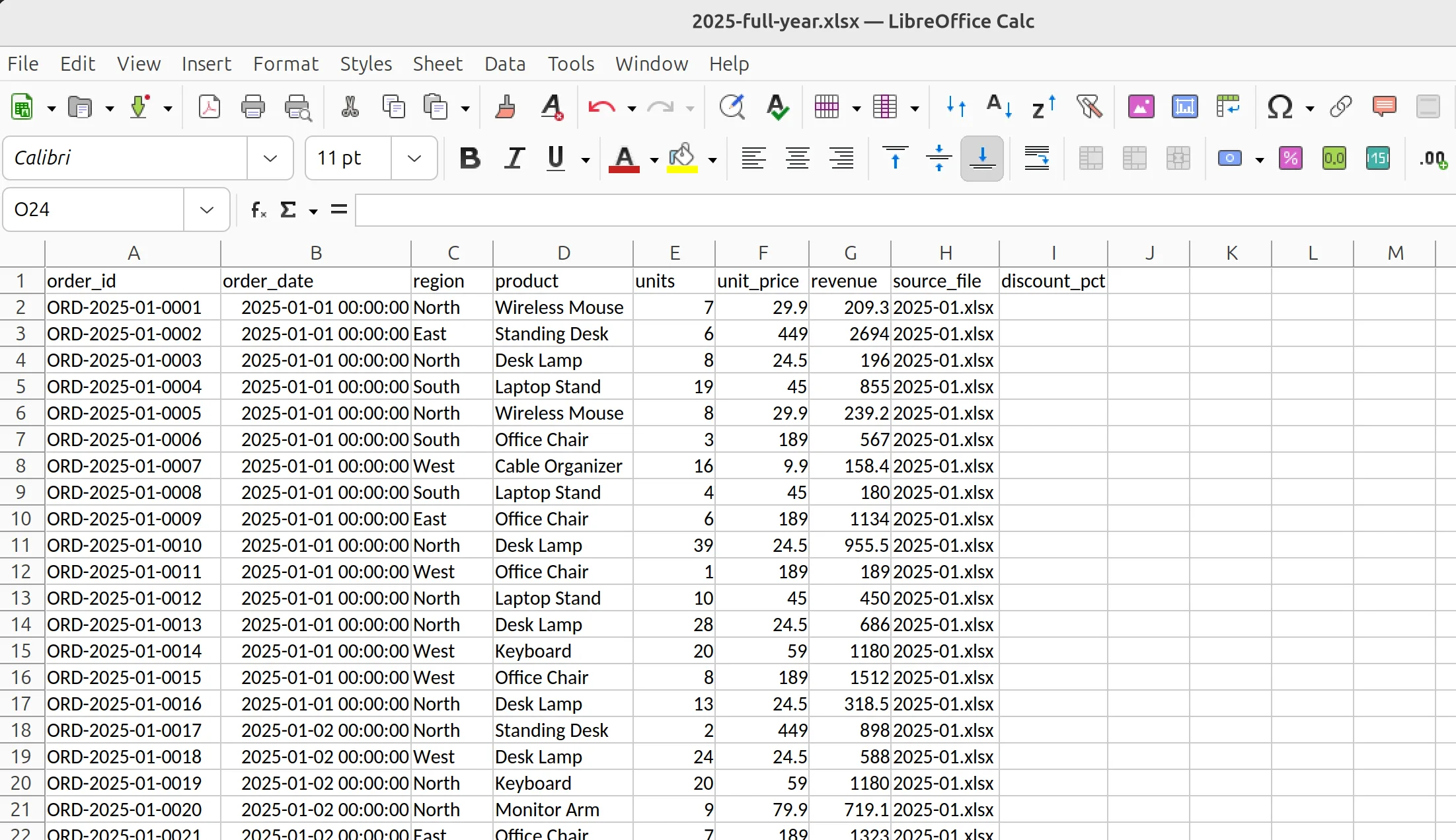Open the Paste options dropdown arrow
Image resolution: width=1456 pixels, height=840 pixels.
point(465,108)
